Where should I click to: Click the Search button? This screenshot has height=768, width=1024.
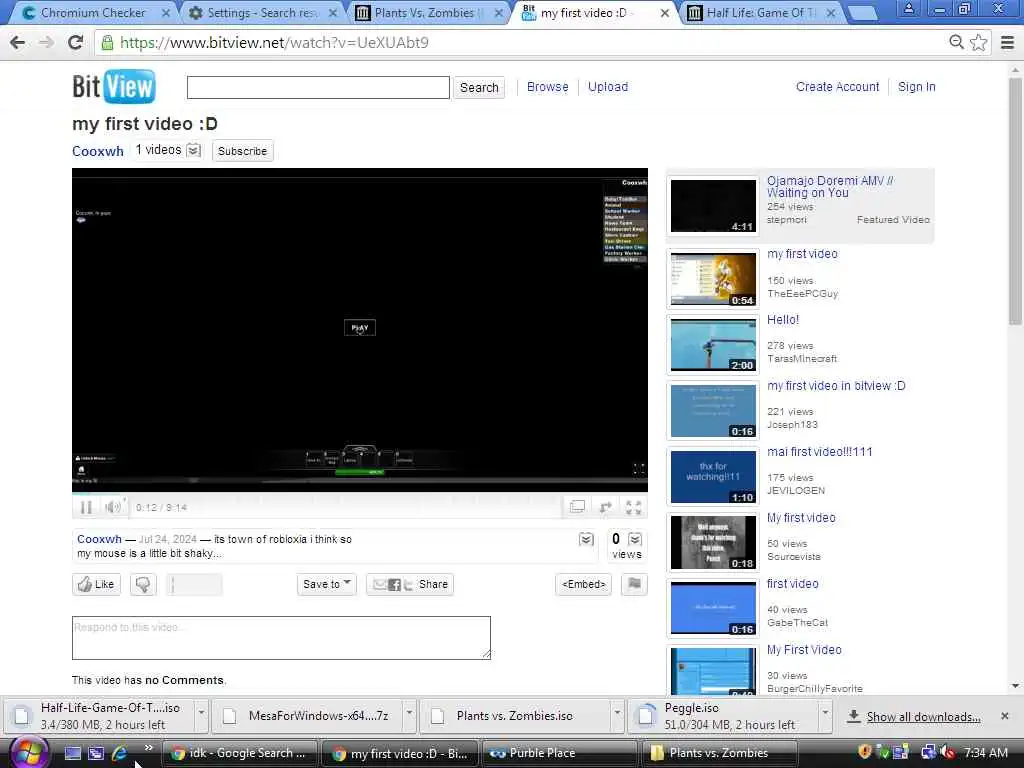479,88
